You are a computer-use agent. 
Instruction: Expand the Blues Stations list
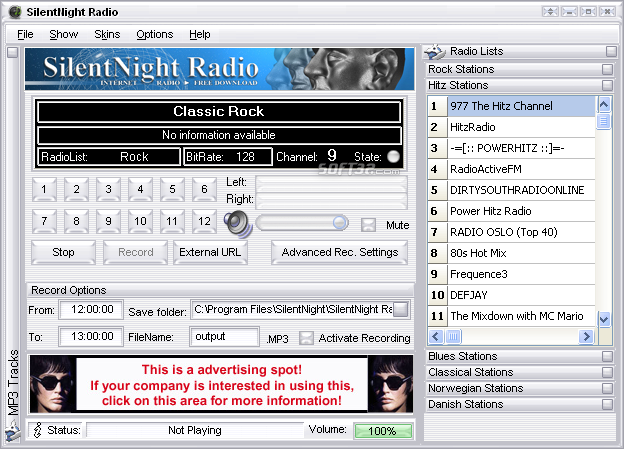(608, 357)
